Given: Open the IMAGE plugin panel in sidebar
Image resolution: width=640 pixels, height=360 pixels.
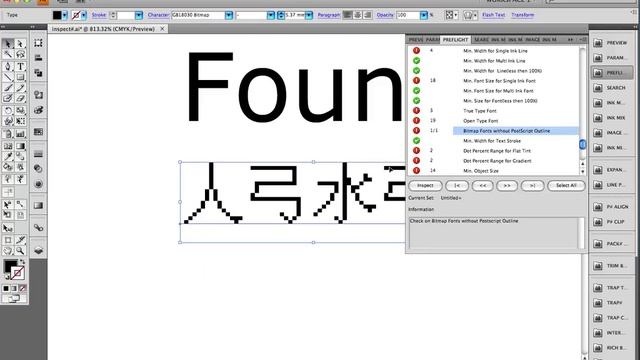Looking at the screenshot, I should click(x=612, y=133).
